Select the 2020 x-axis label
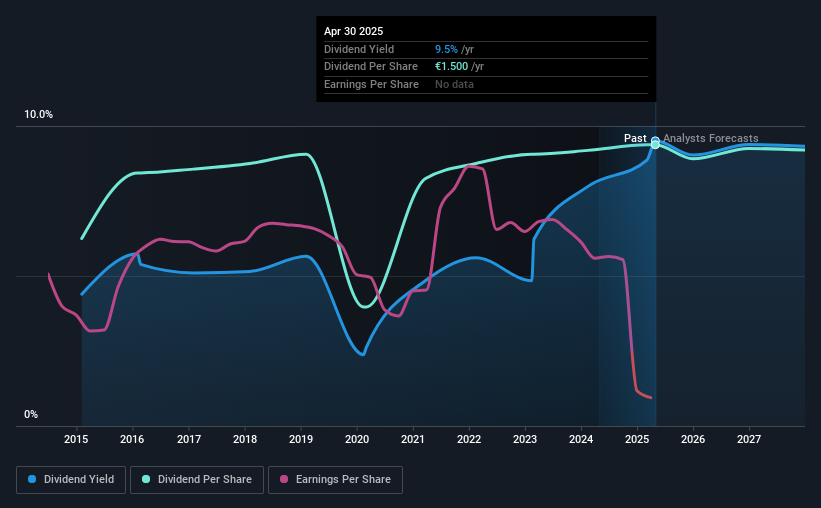This screenshot has height=508, width=821. click(x=357, y=439)
